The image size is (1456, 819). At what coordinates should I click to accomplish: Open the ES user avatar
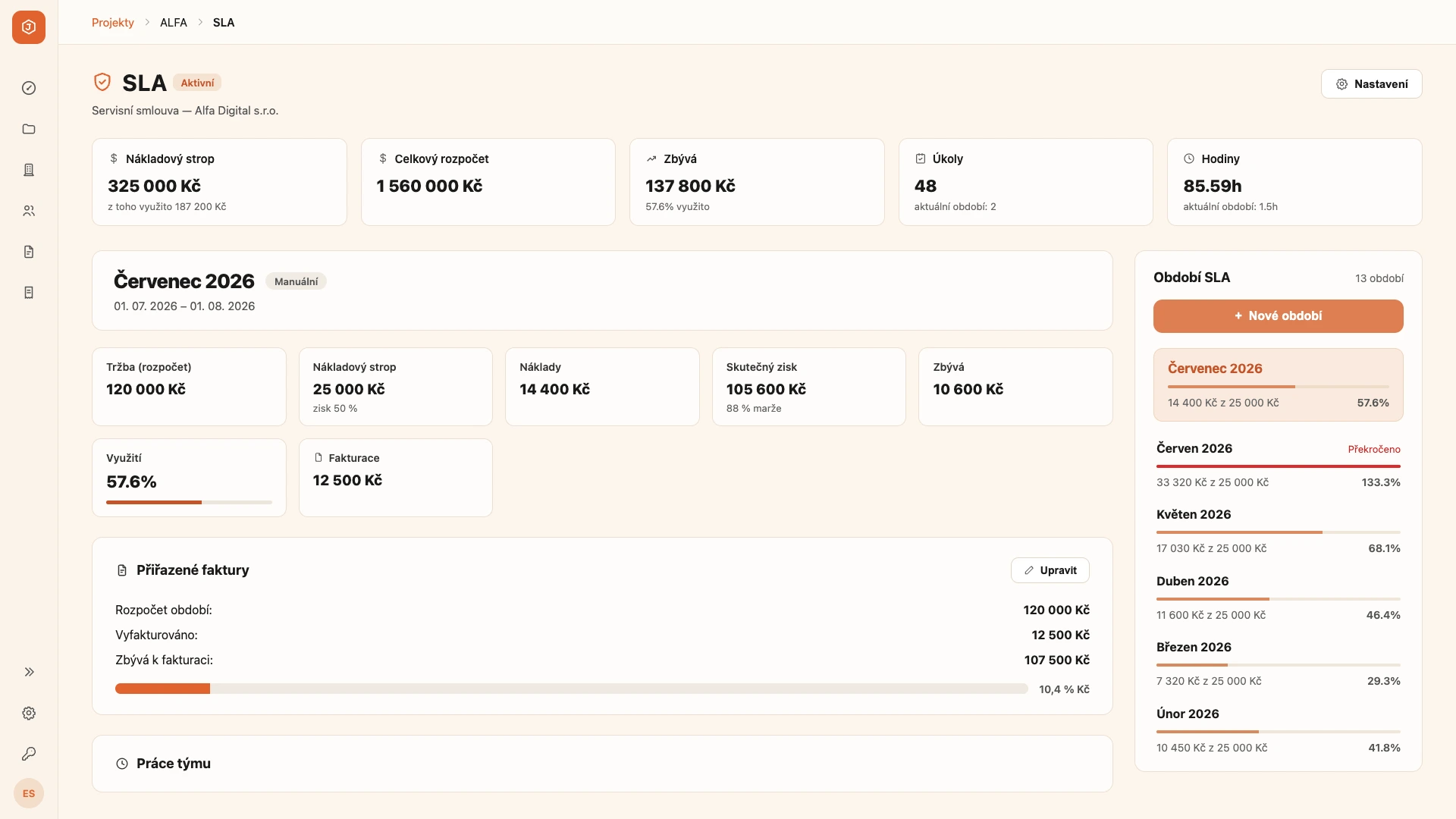[29, 793]
